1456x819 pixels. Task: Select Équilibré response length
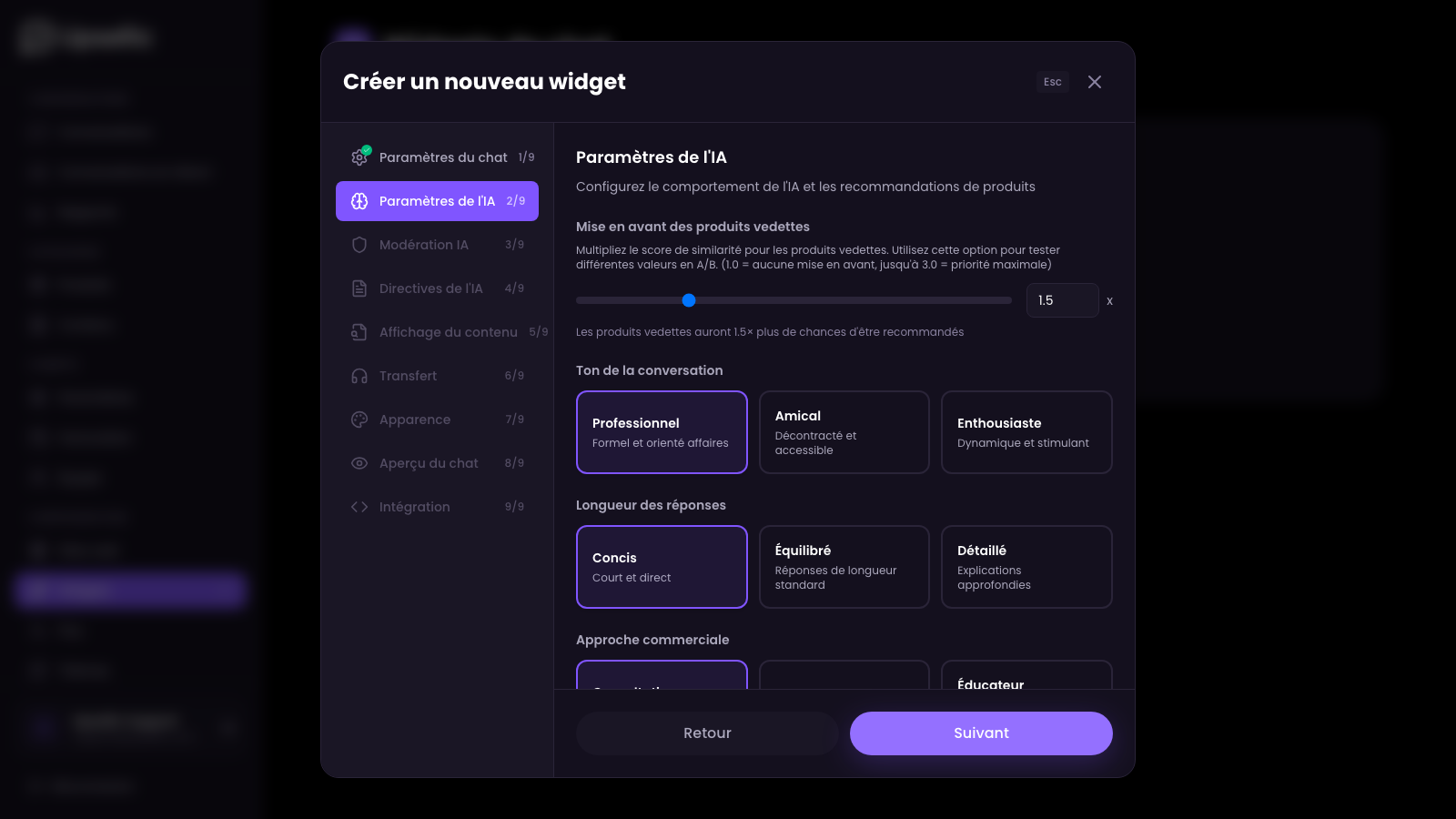tap(844, 567)
